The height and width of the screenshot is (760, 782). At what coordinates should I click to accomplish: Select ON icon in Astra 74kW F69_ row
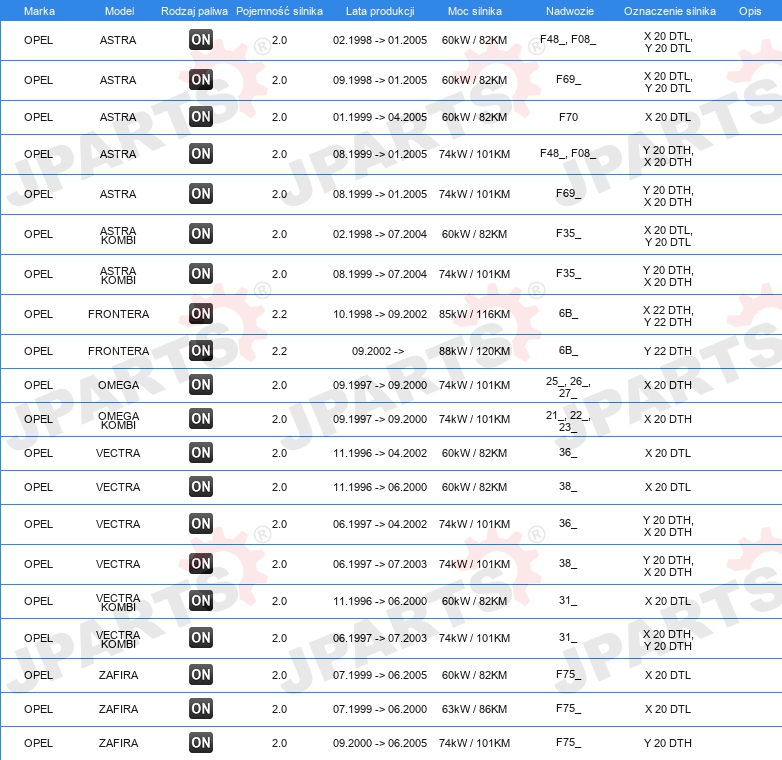(201, 193)
